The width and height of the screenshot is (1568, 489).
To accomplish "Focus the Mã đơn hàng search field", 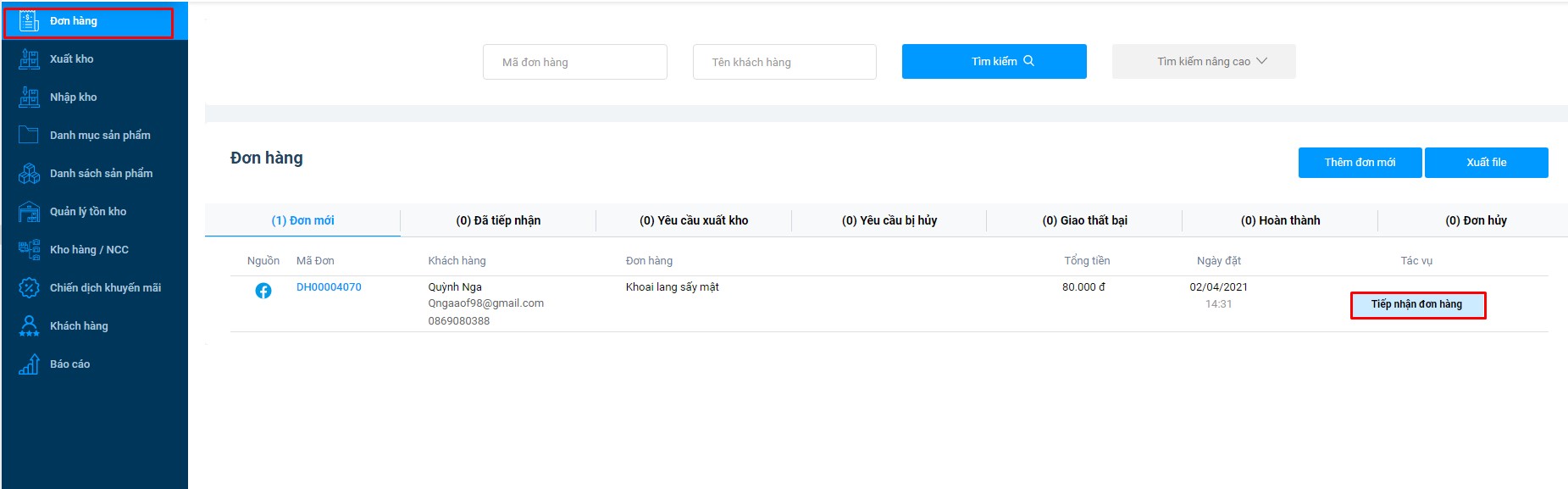I will point(575,62).
